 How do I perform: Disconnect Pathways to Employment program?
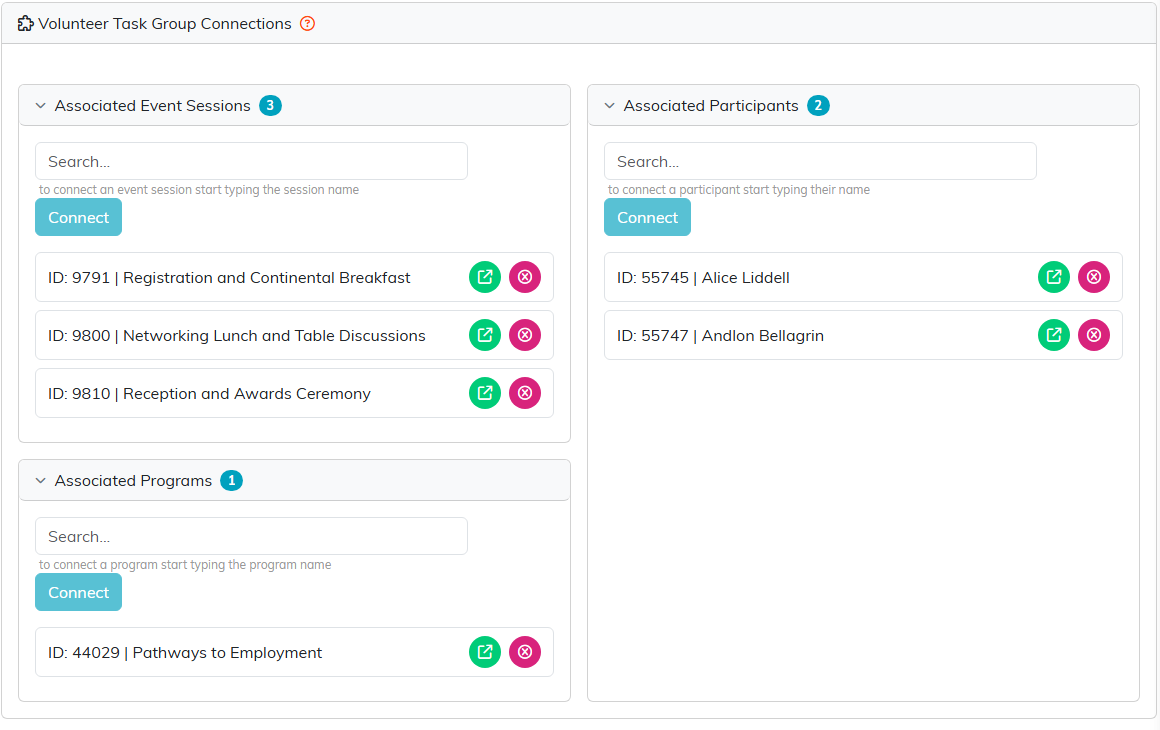point(525,652)
